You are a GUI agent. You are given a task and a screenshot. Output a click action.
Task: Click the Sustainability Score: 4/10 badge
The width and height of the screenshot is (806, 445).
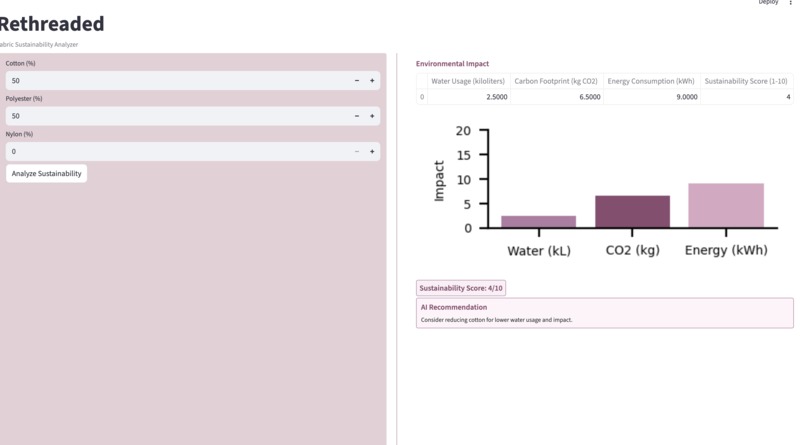point(461,288)
